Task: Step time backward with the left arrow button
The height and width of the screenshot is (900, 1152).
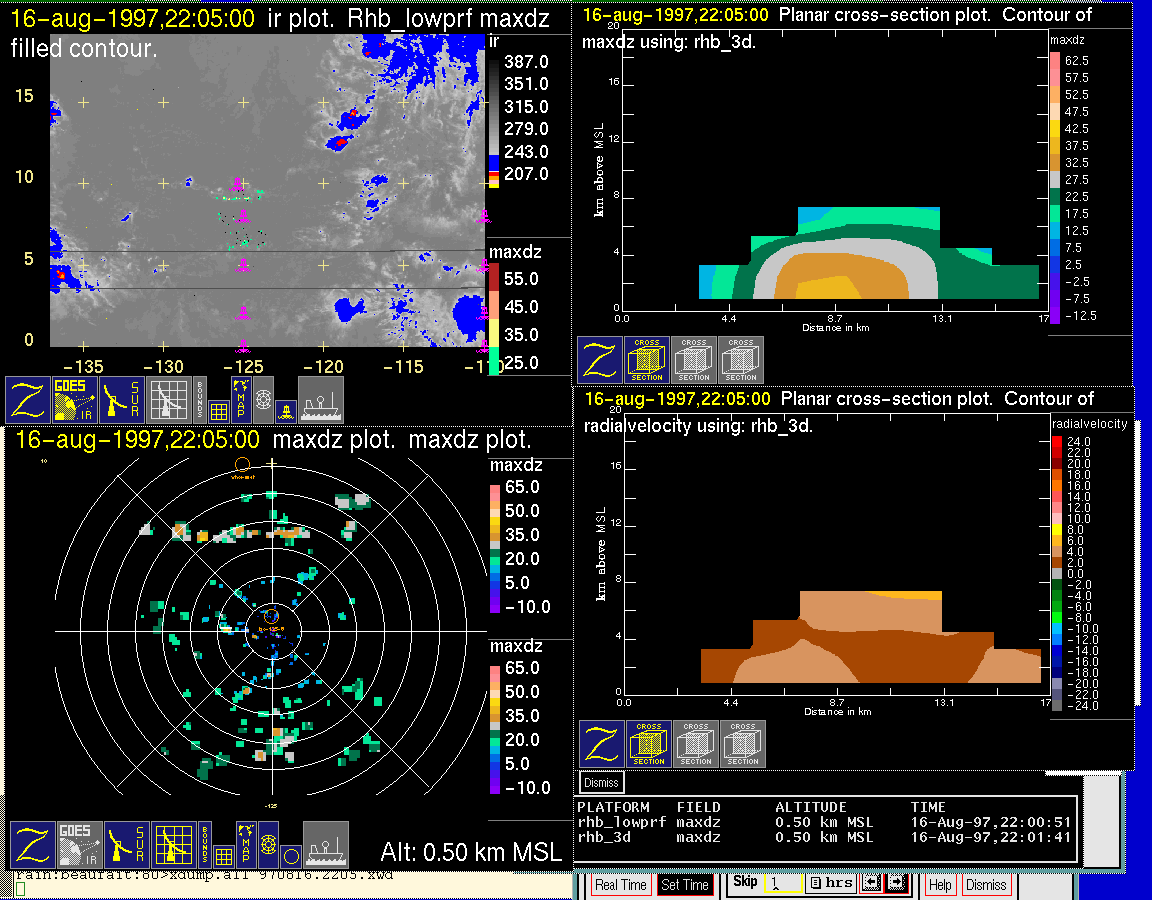Action: point(870,884)
